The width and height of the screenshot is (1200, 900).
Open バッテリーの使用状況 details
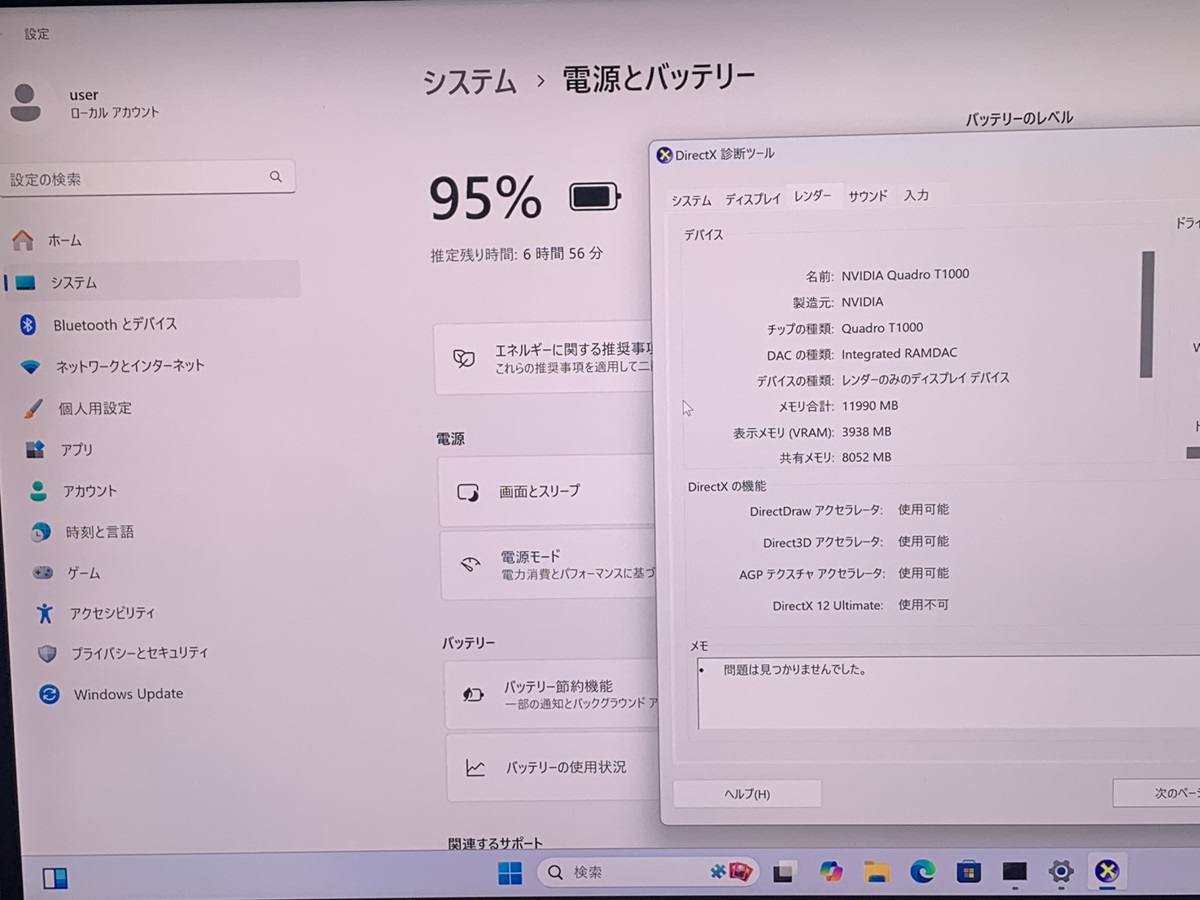550,768
